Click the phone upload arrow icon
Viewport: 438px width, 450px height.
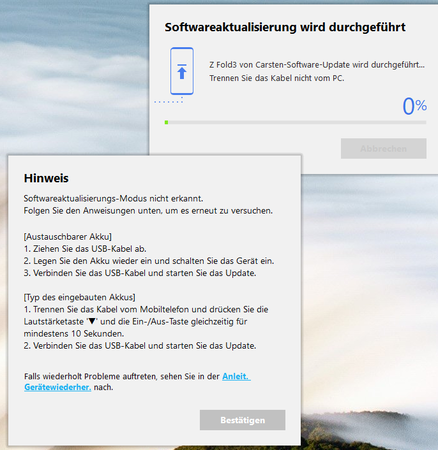point(182,71)
